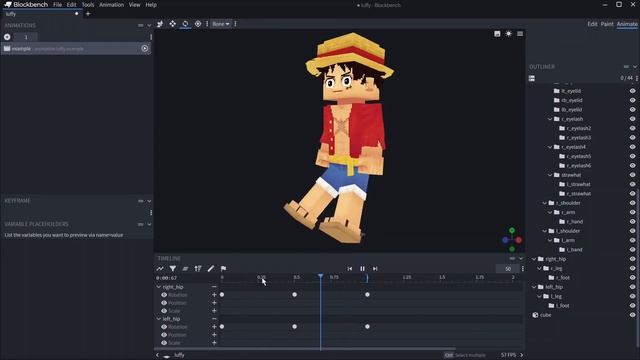Select the example animation entry
640x360 pixels.
coord(76,49)
